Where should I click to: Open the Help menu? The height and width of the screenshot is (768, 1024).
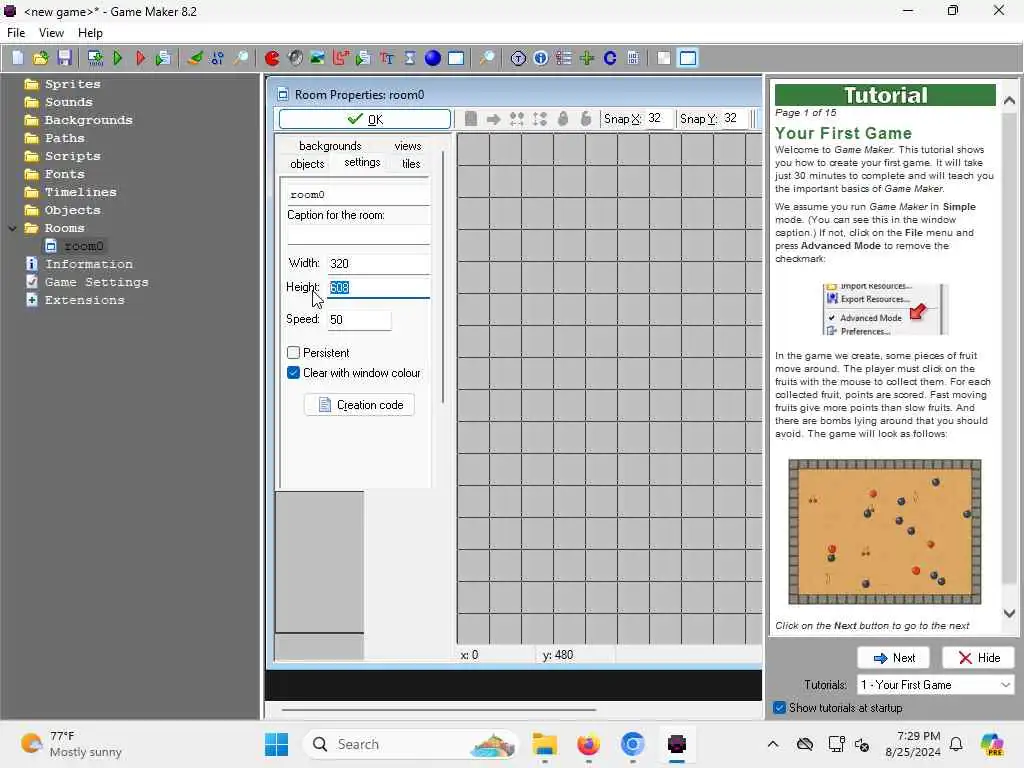tap(90, 33)
